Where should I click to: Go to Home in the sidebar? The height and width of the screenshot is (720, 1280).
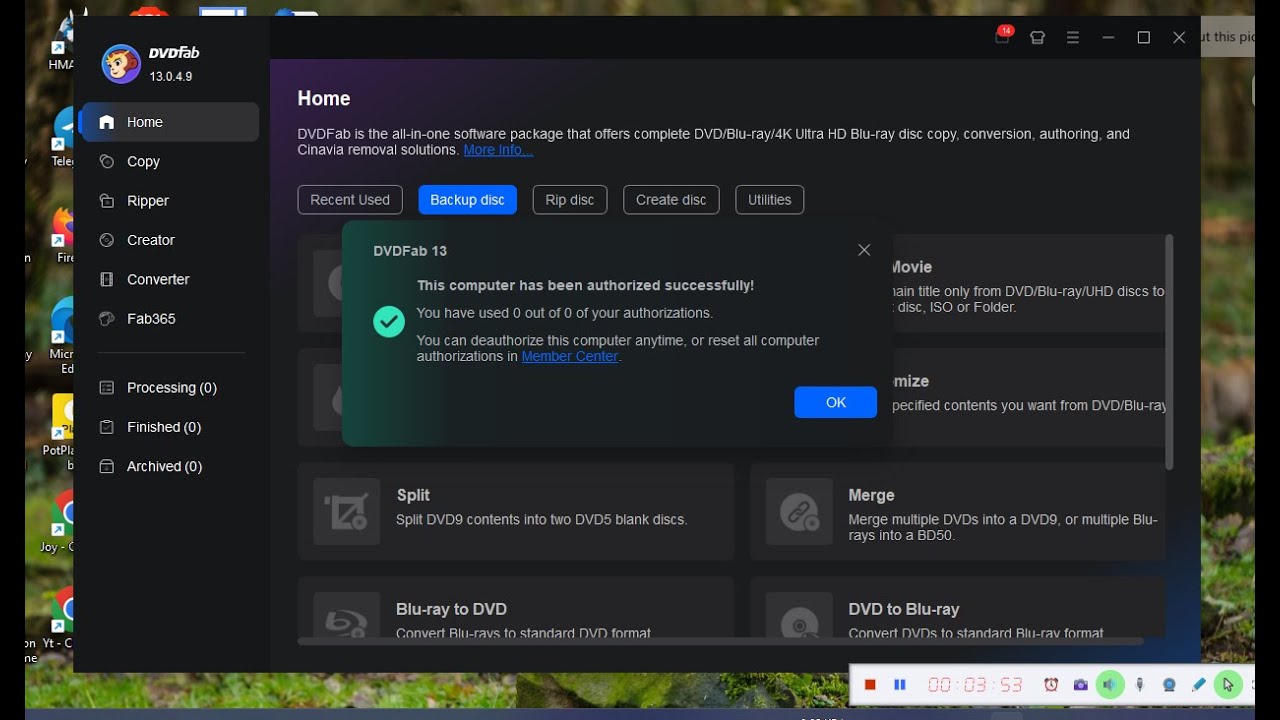pos(169,122)
